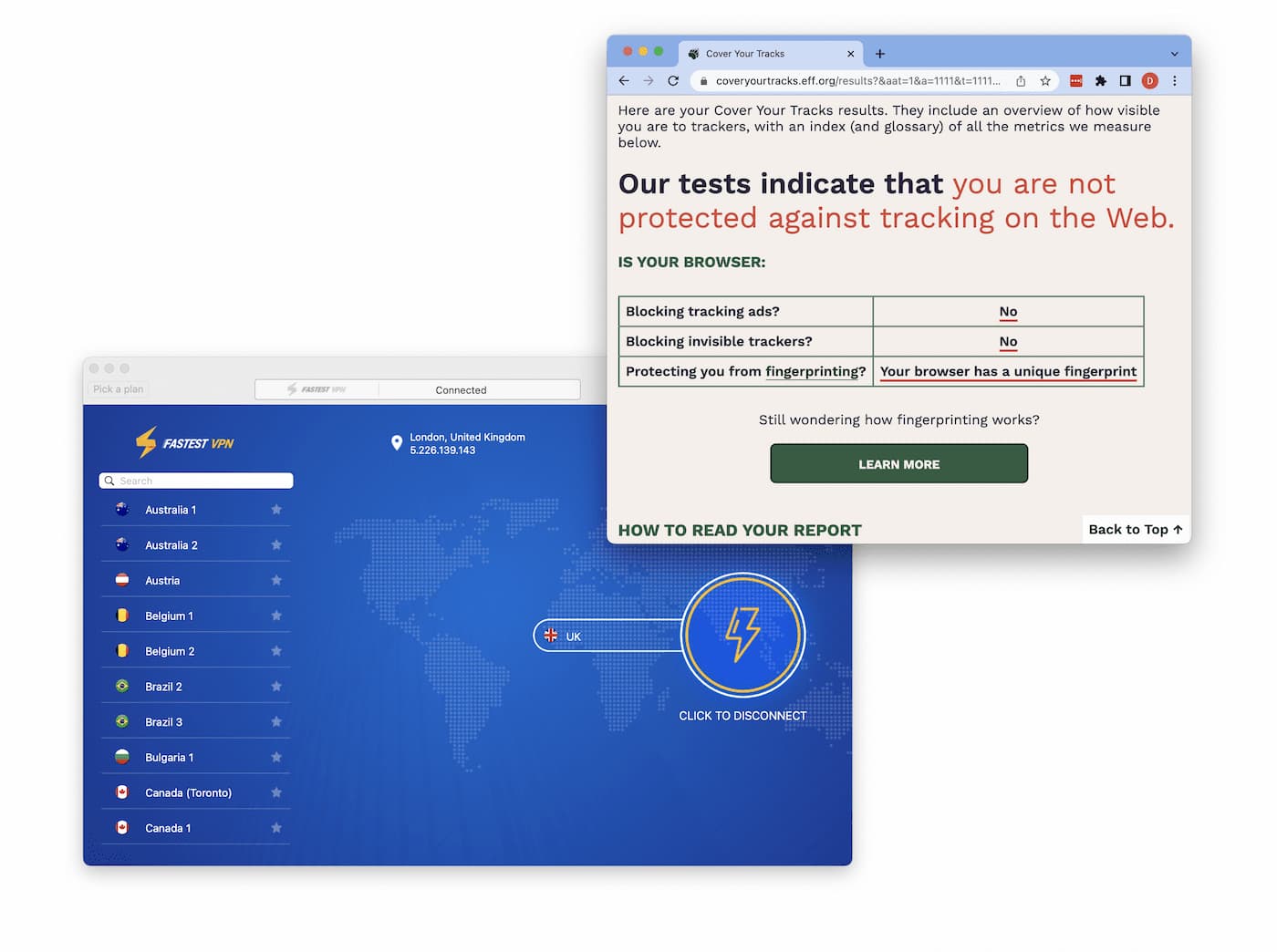
Task: Open a new tab with the plus button
Action: coord(879,53)
